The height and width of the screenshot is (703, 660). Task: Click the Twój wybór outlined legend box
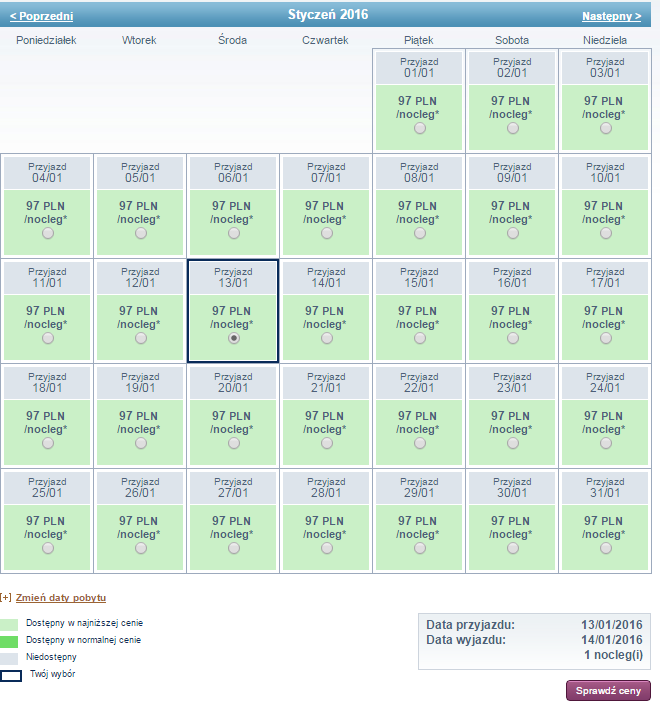click(11, 676)
